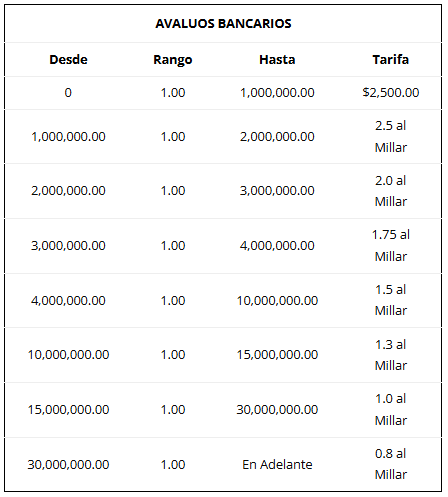Image resolution: width=448 pixels, height=497 pixels.
Task: Click Desde value 15,000,000.00
Action: (x=68, y=410)
